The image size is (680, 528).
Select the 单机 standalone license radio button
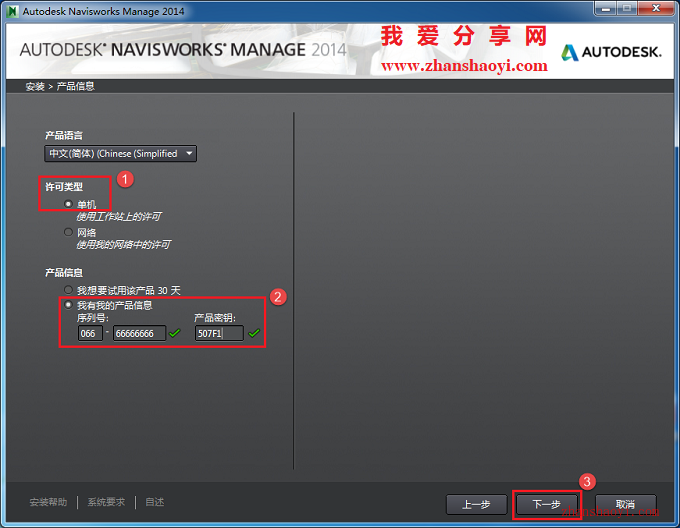pyautogui.click(x=68, y=204)
